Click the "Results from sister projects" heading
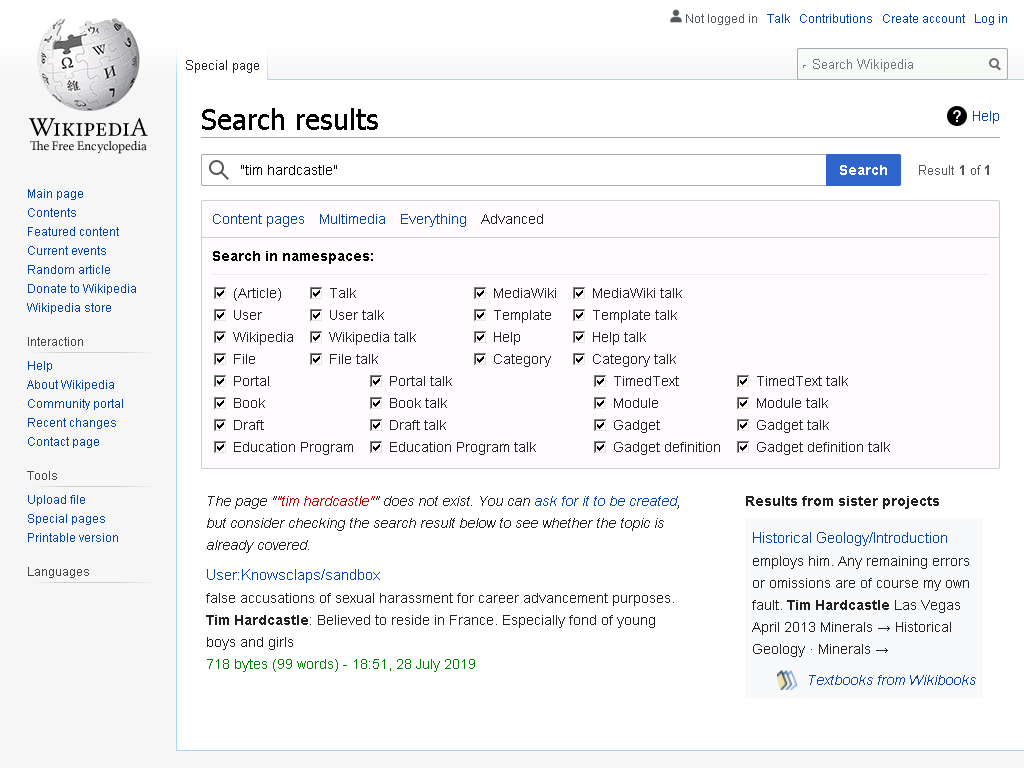 coord(842,501)
